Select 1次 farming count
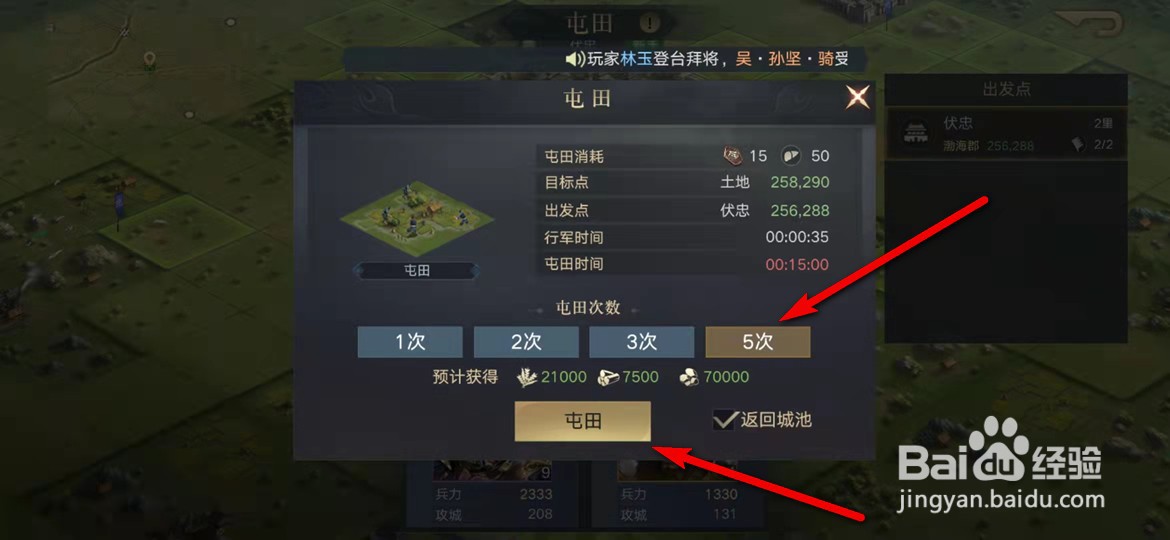Viewport: 1170px width, 540px height. pos(410,342)
